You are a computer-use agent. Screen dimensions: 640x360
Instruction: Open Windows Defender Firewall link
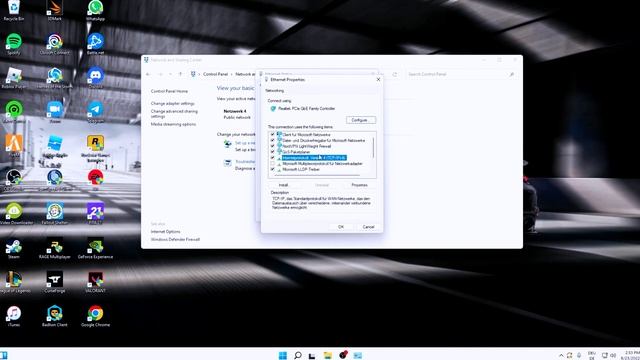(x=175, y=240)
